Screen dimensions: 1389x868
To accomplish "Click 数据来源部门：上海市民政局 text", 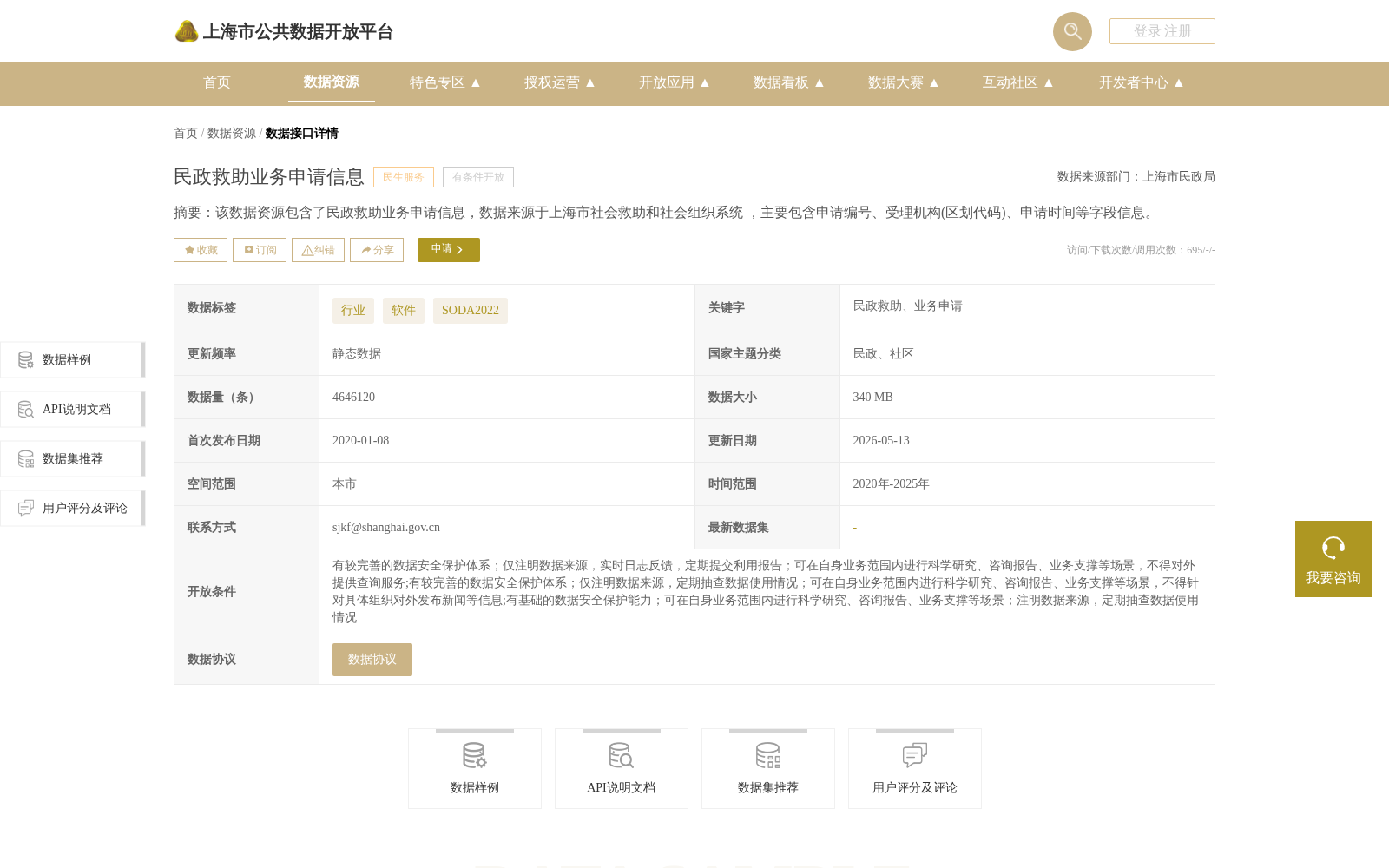I will (x=1136, y=177).
